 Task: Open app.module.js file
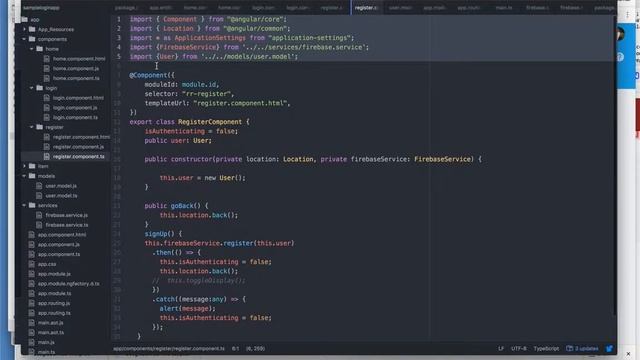click(54, 274)
